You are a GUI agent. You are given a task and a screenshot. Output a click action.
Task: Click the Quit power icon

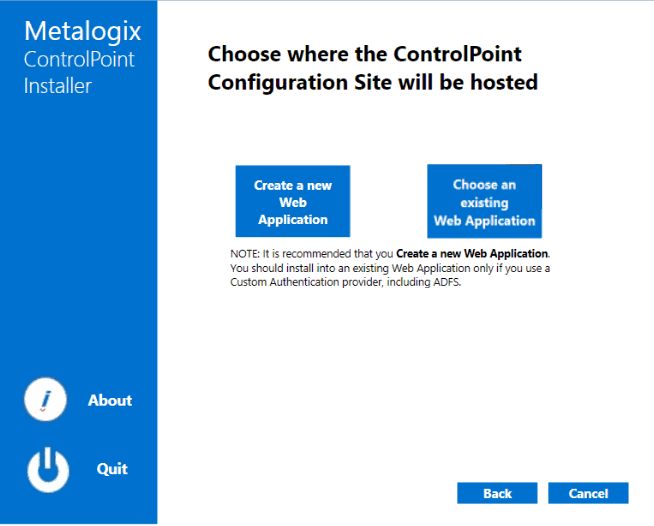[48, 469]
